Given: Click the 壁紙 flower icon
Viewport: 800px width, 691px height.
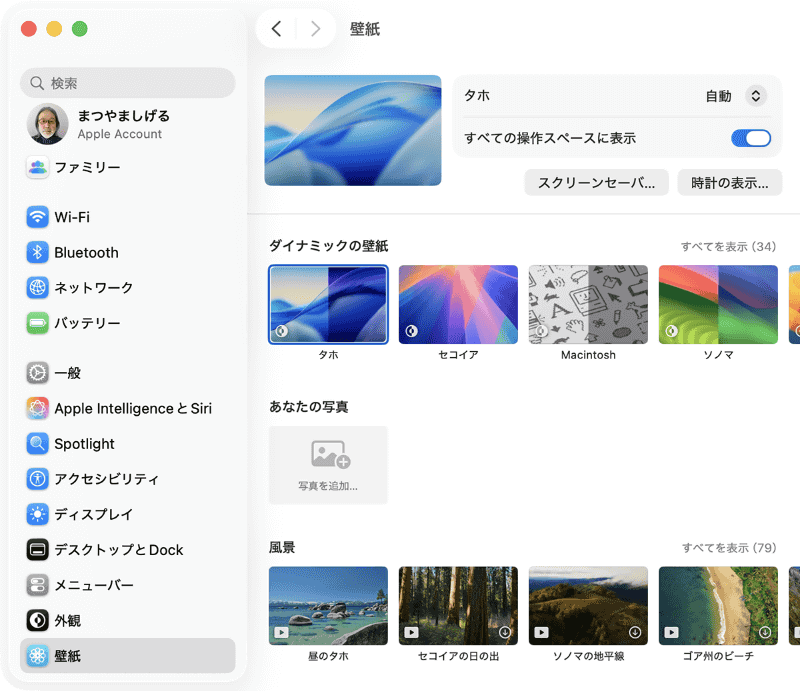Looking at the screenshot, I should (x=37, y=655).
